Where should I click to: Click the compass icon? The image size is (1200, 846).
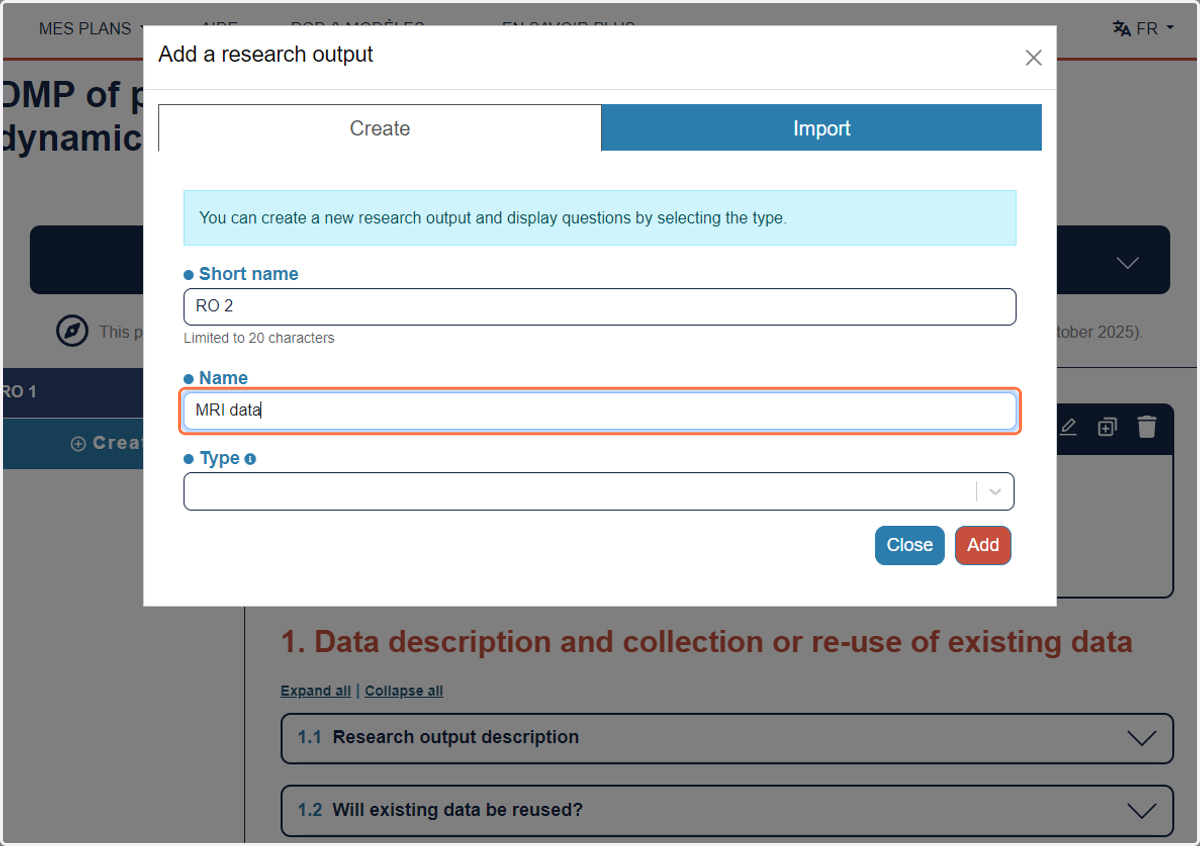pos(72,331)
